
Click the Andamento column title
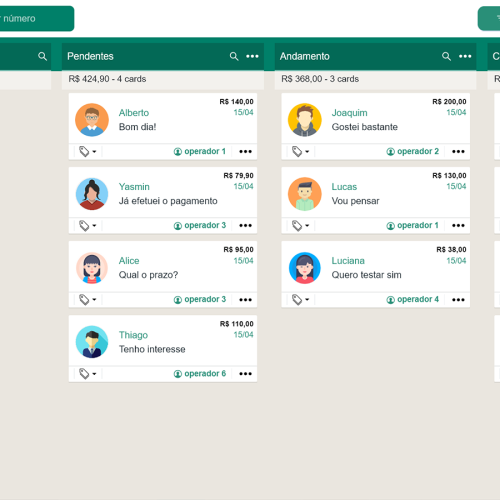tap(305, 56)
